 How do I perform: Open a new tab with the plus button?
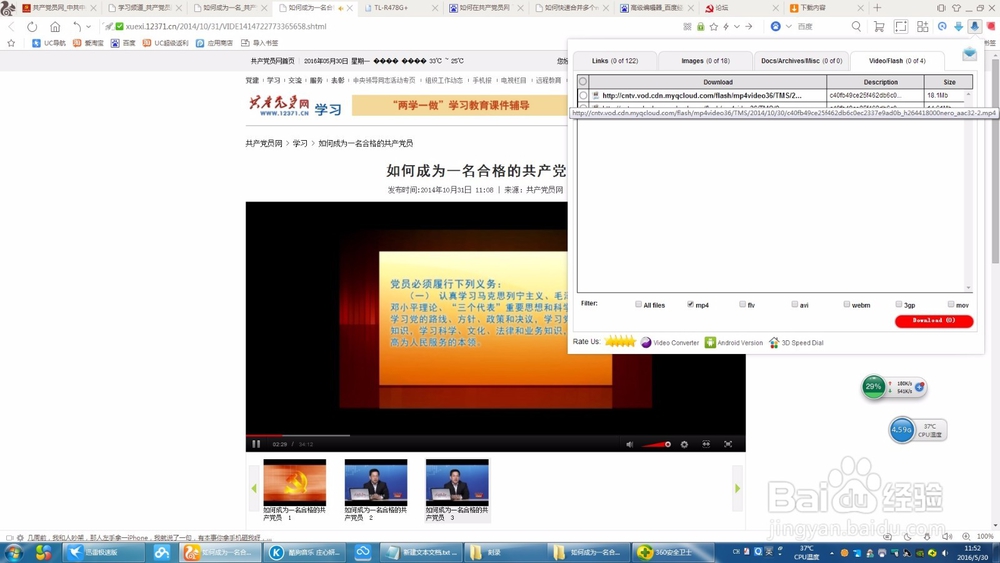[877, 8]
